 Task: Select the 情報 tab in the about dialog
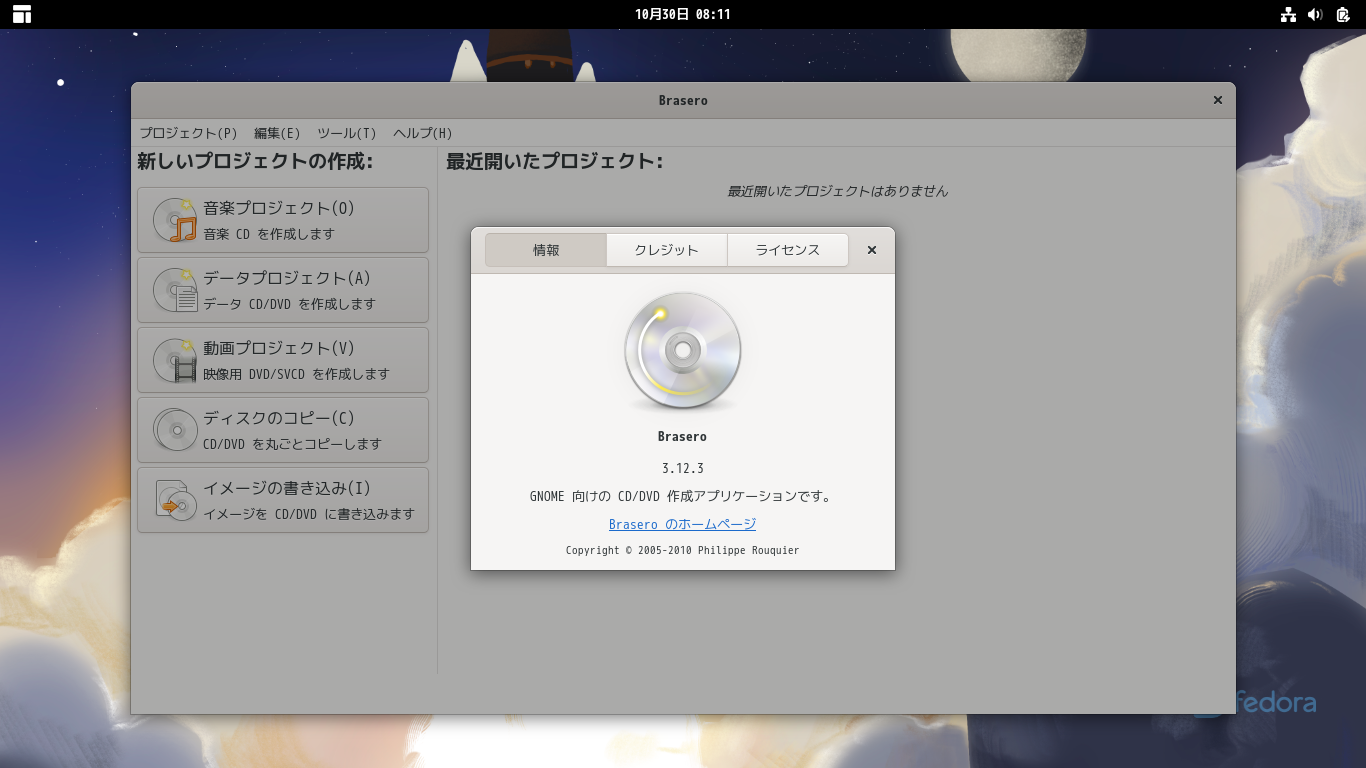tap(546, 250)
